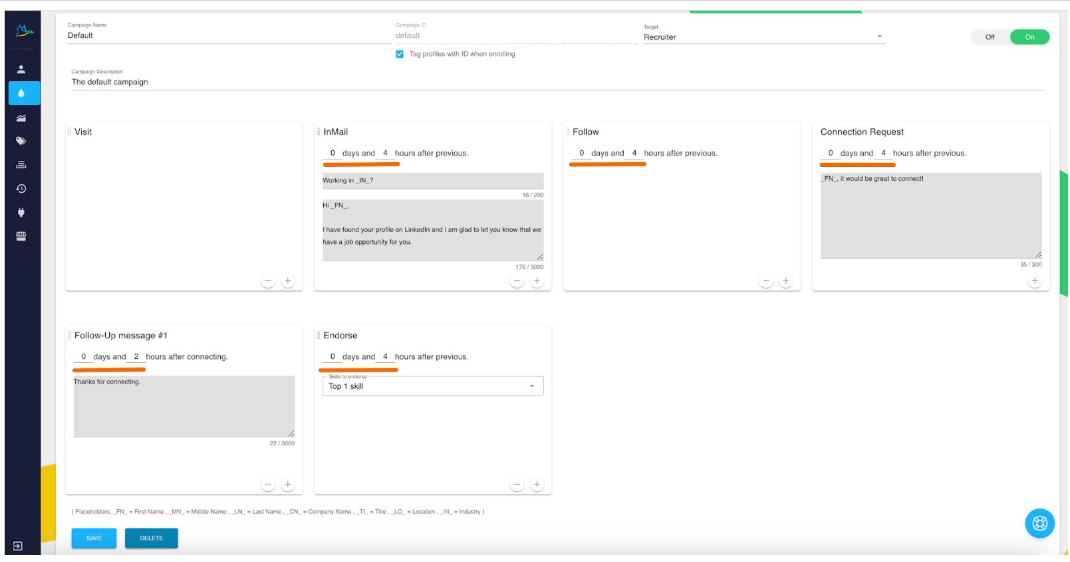Image resolution: width=1070 pixels, height=562 pixels.
Task: Click the SAVE button
Action: [x=93, y=538]
